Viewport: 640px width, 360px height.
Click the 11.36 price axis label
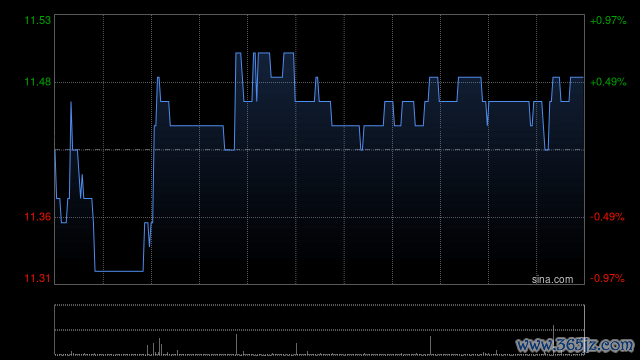point(38,217)
